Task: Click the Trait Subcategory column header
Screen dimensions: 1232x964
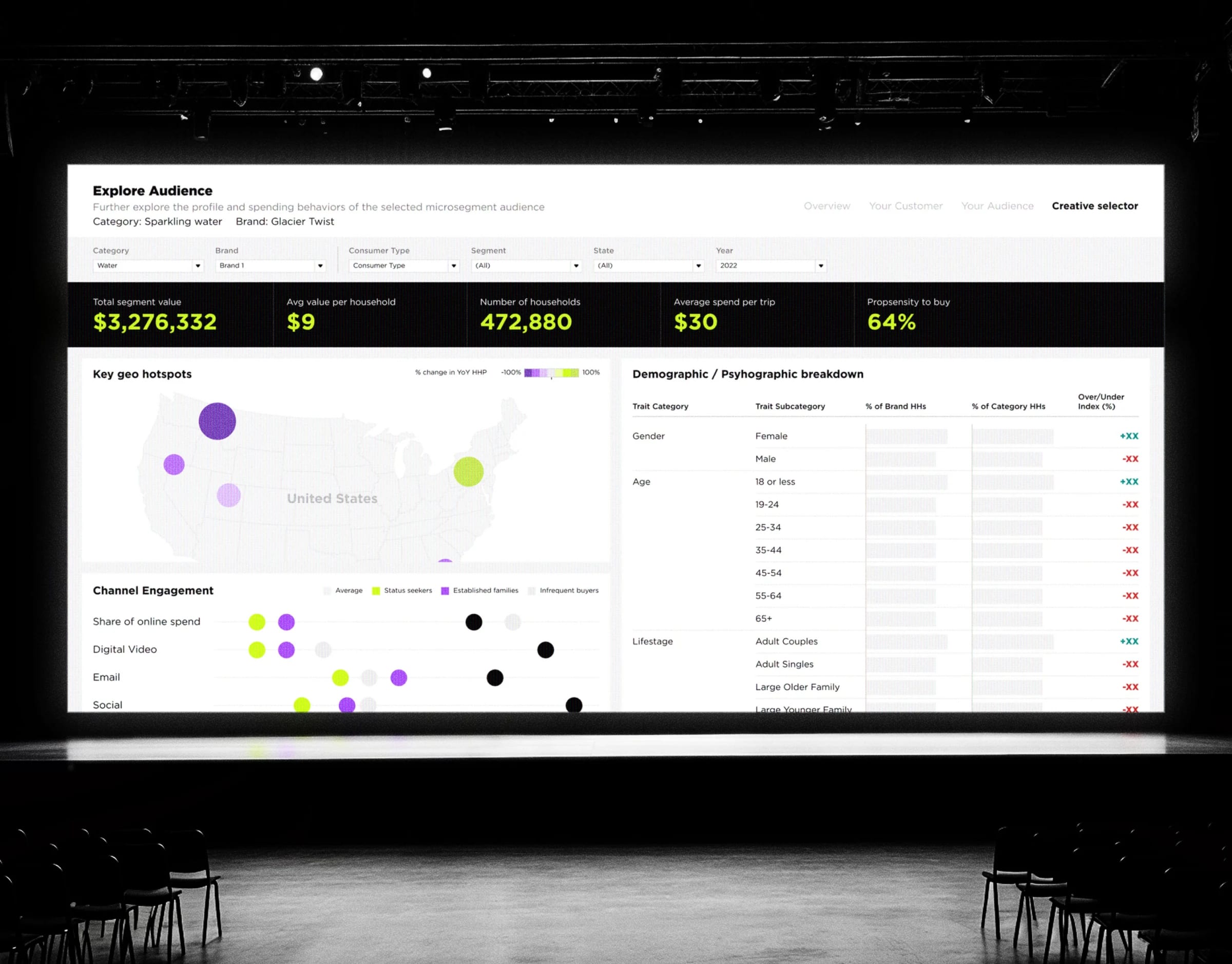Action: 790,406
